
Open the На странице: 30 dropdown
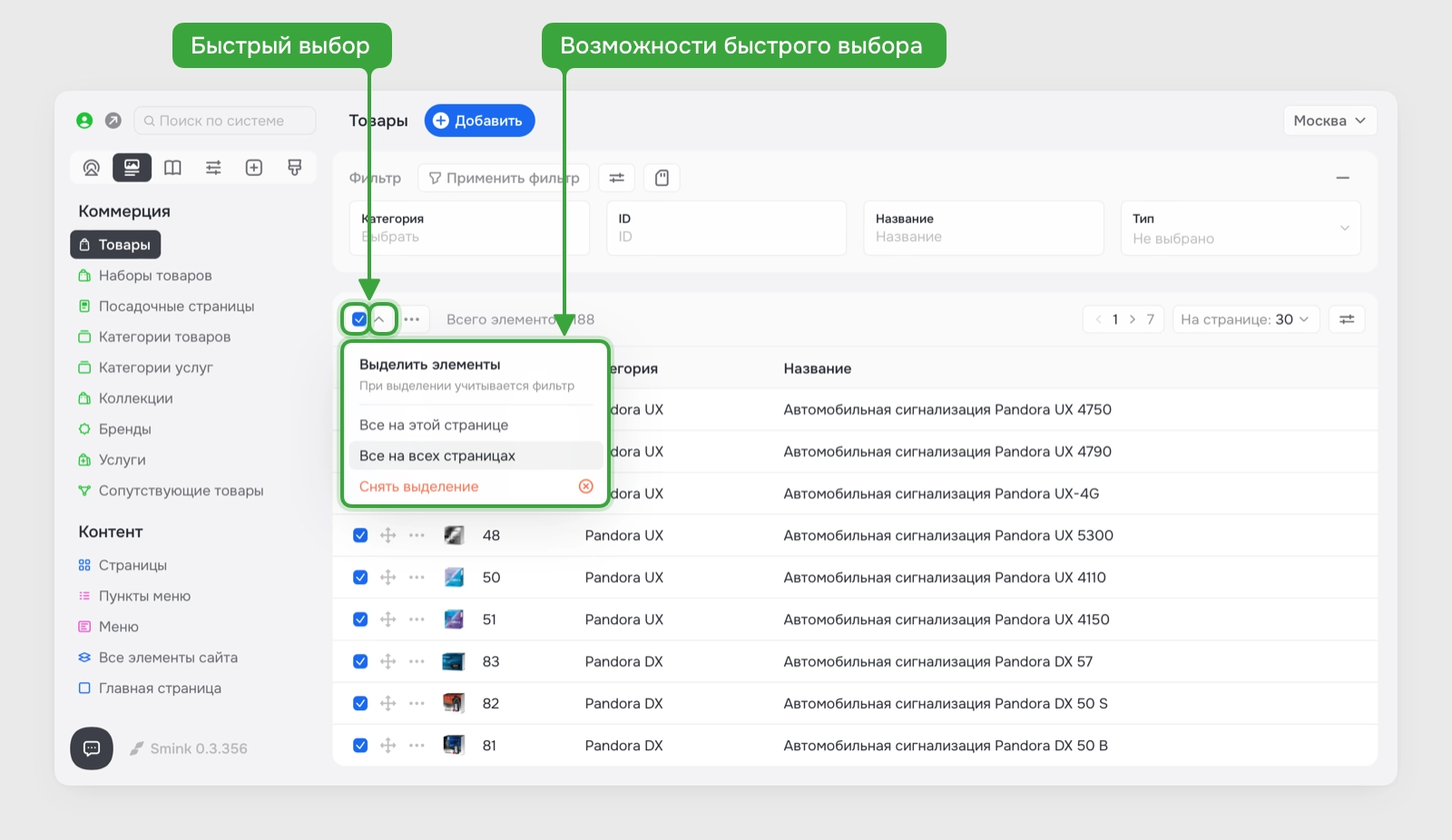coord(1245,319)
